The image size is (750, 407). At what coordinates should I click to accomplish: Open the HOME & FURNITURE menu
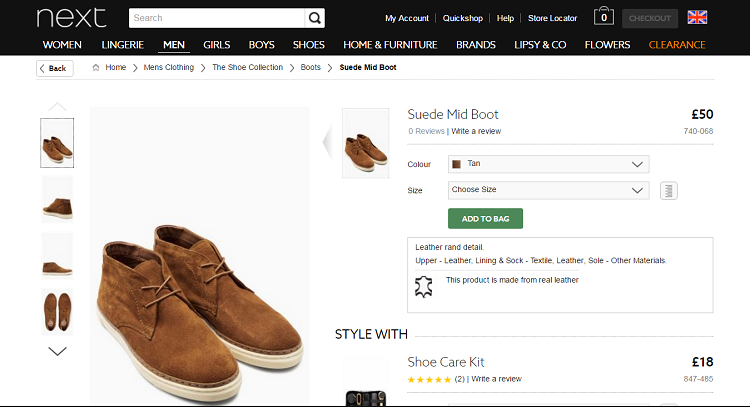point(390,45)
